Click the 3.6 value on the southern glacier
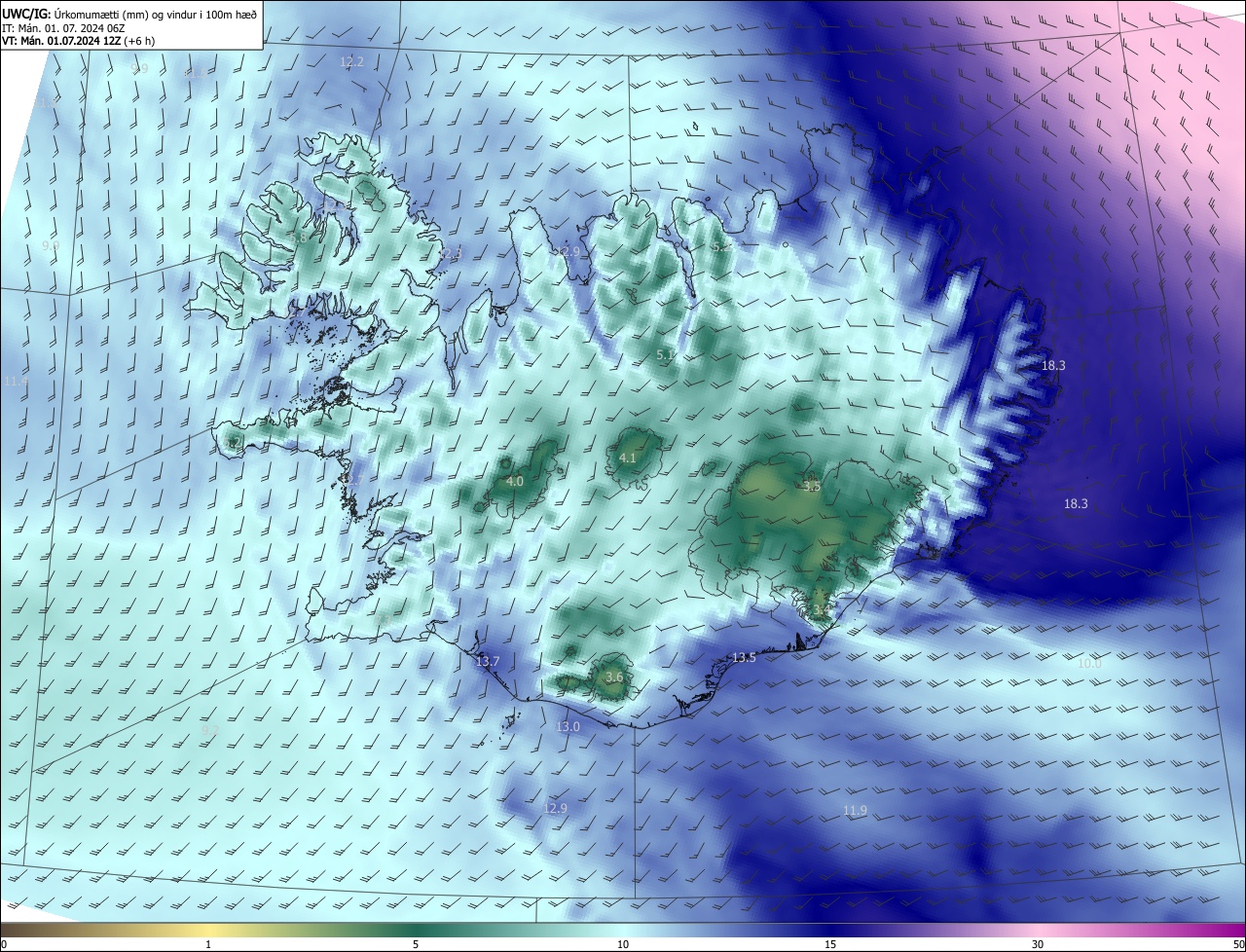1246x952 pixels. (x=614, y=677)
